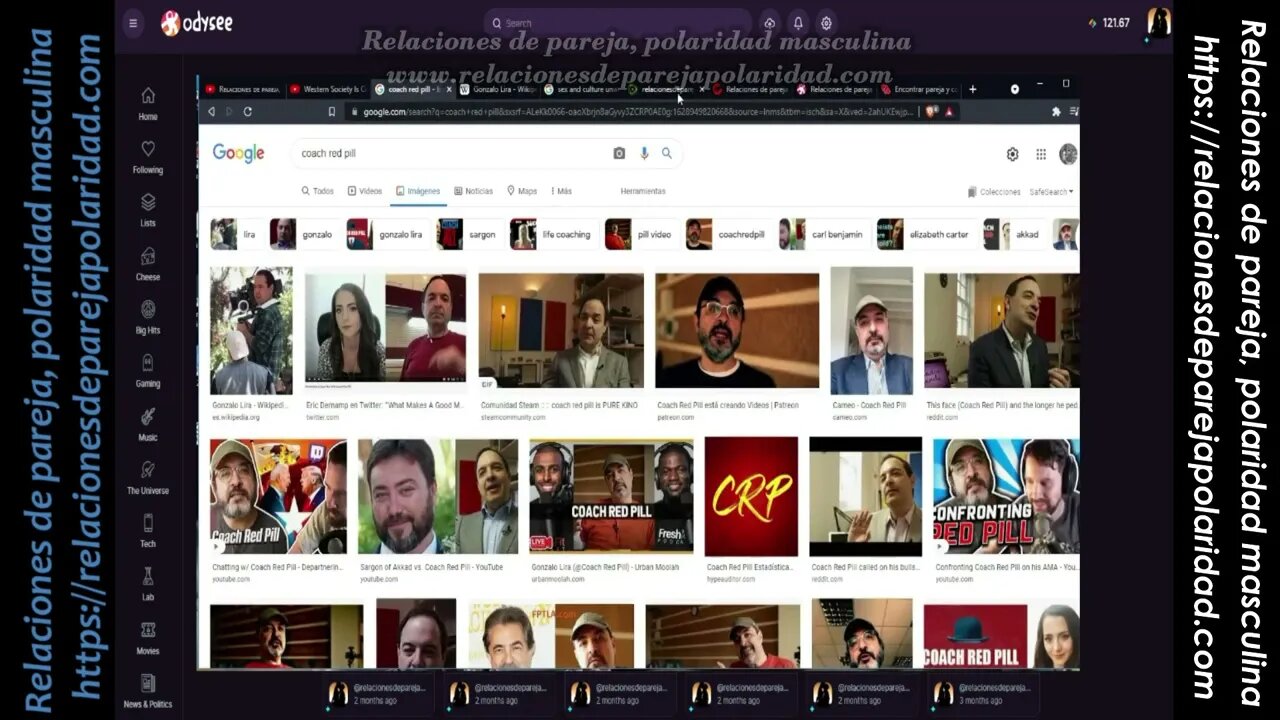The height and width of the screenshot is (720, 1280).
Task: Open Google settings gear icon
Action: click(1012, 154)
